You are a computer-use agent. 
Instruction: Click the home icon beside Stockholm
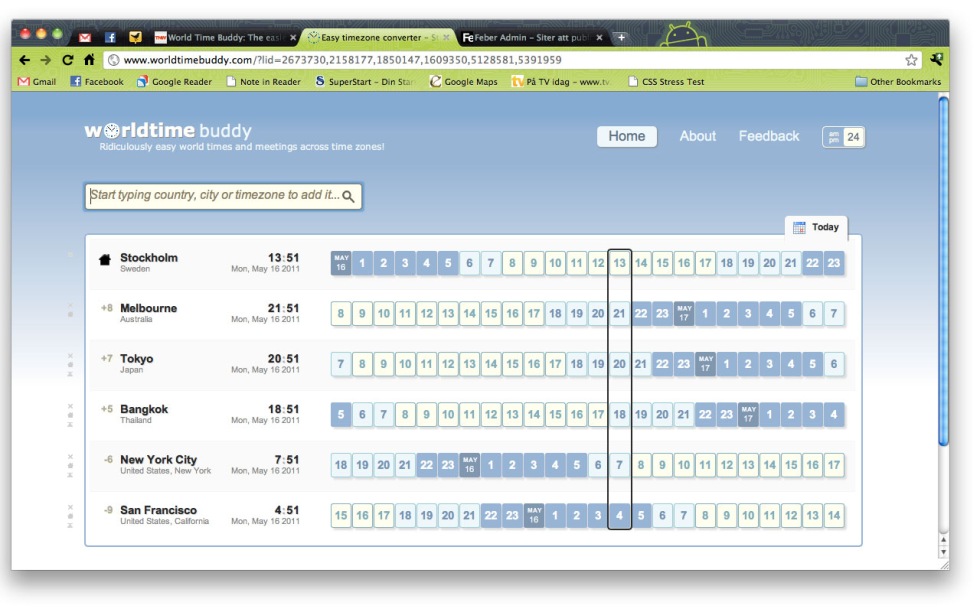[x=105, y=261]
